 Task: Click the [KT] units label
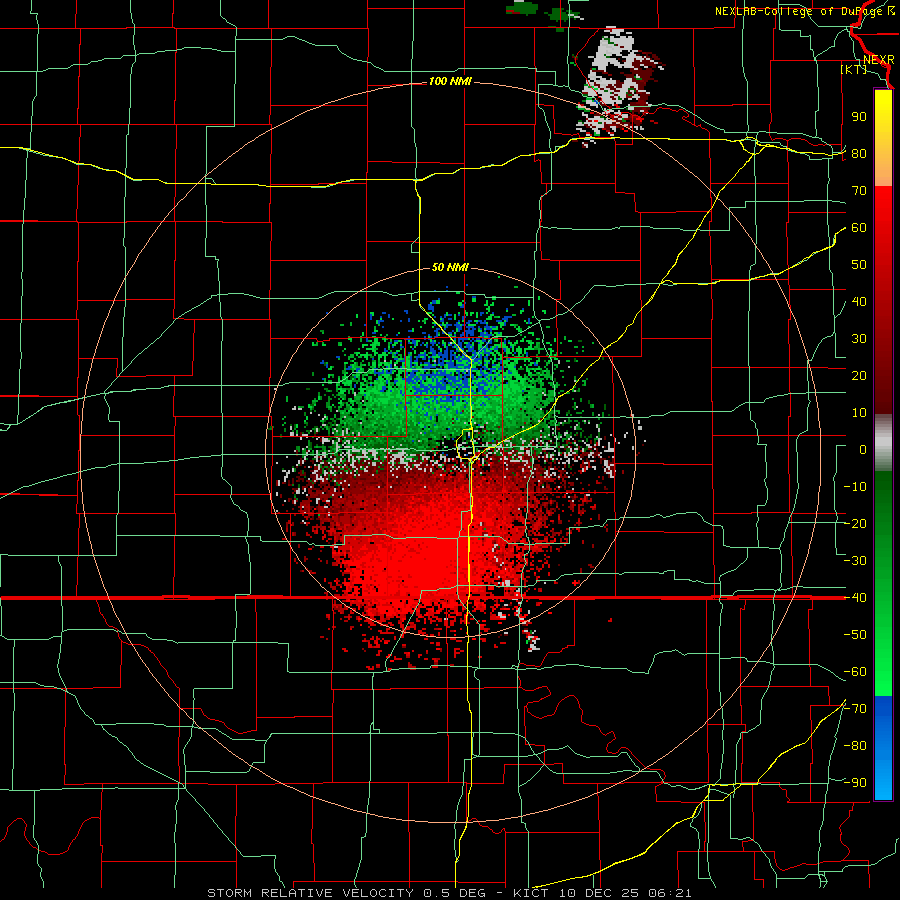click(854, 69)
